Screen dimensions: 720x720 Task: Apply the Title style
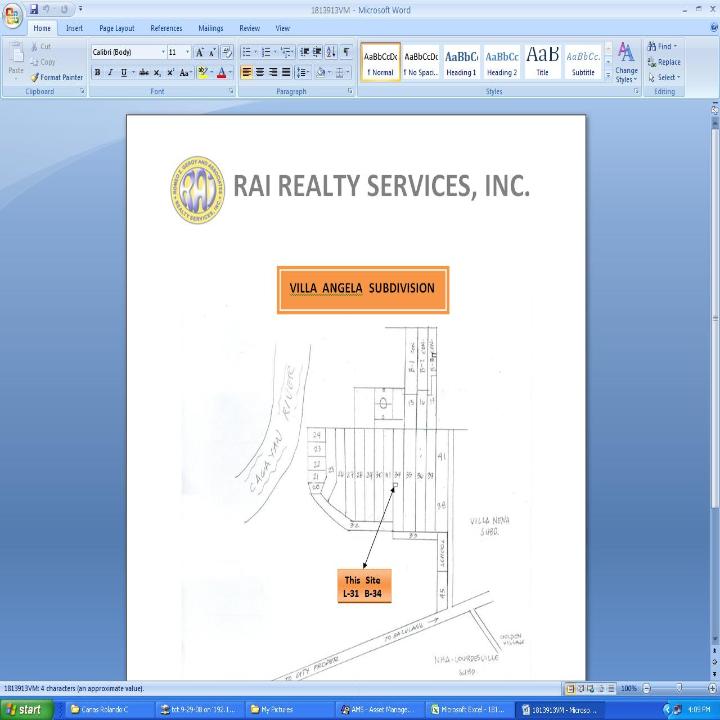point(542,62)
